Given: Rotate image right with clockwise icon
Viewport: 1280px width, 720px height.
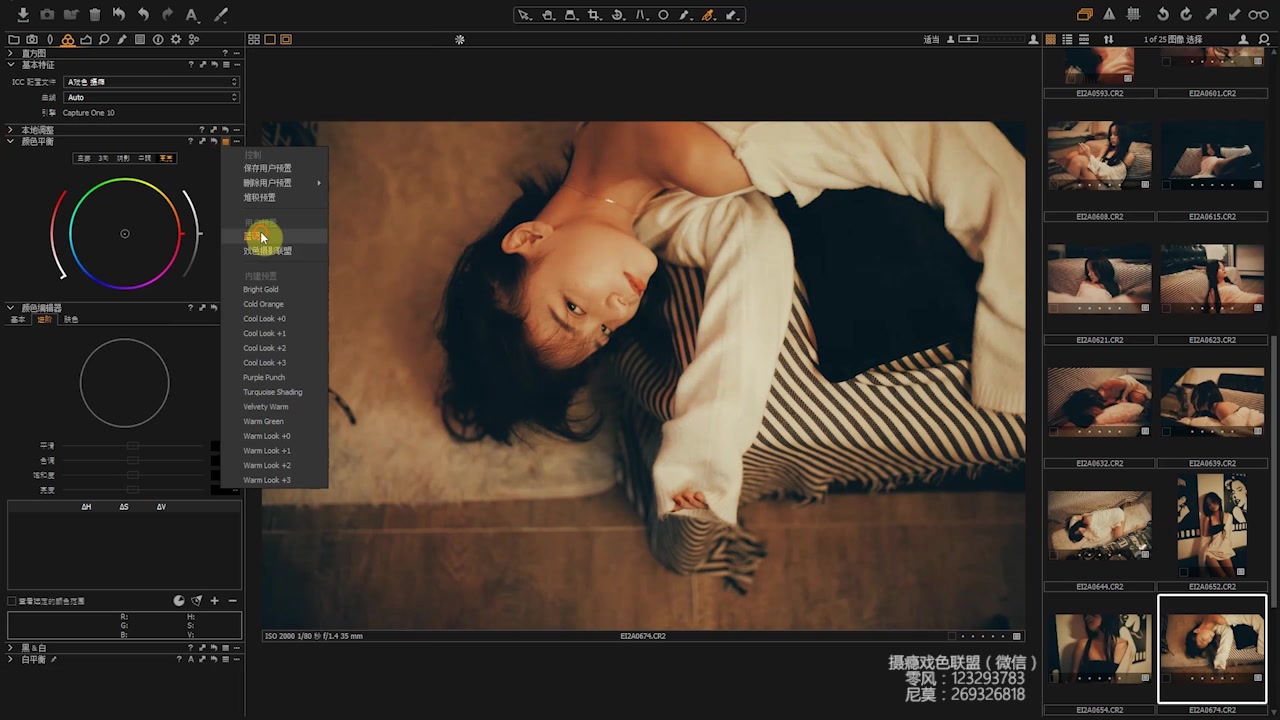Looking at the screenshot, I should click(x=1186, y=15).
